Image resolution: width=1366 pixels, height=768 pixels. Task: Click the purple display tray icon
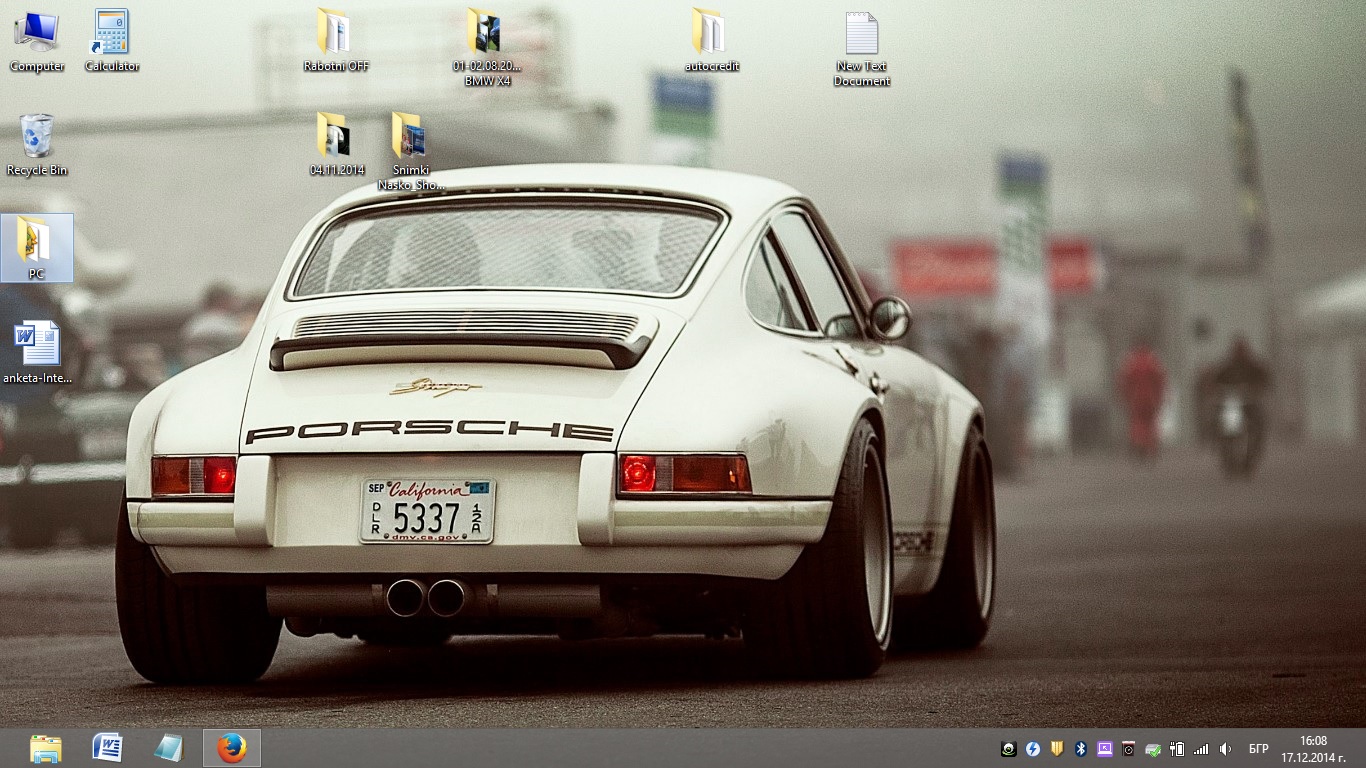click(x=1105, y=748)
